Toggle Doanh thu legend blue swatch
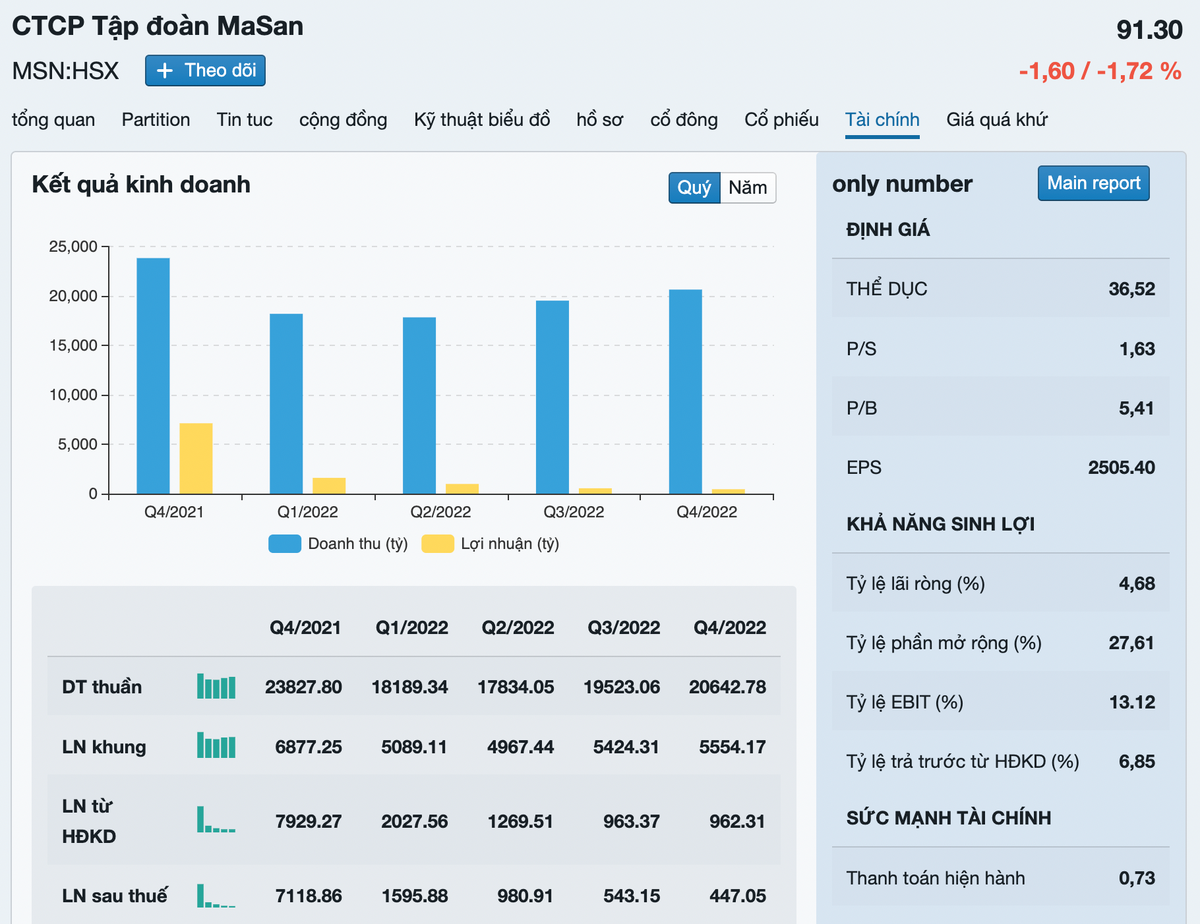This screenshot has height=924, width=1200. 284,544
